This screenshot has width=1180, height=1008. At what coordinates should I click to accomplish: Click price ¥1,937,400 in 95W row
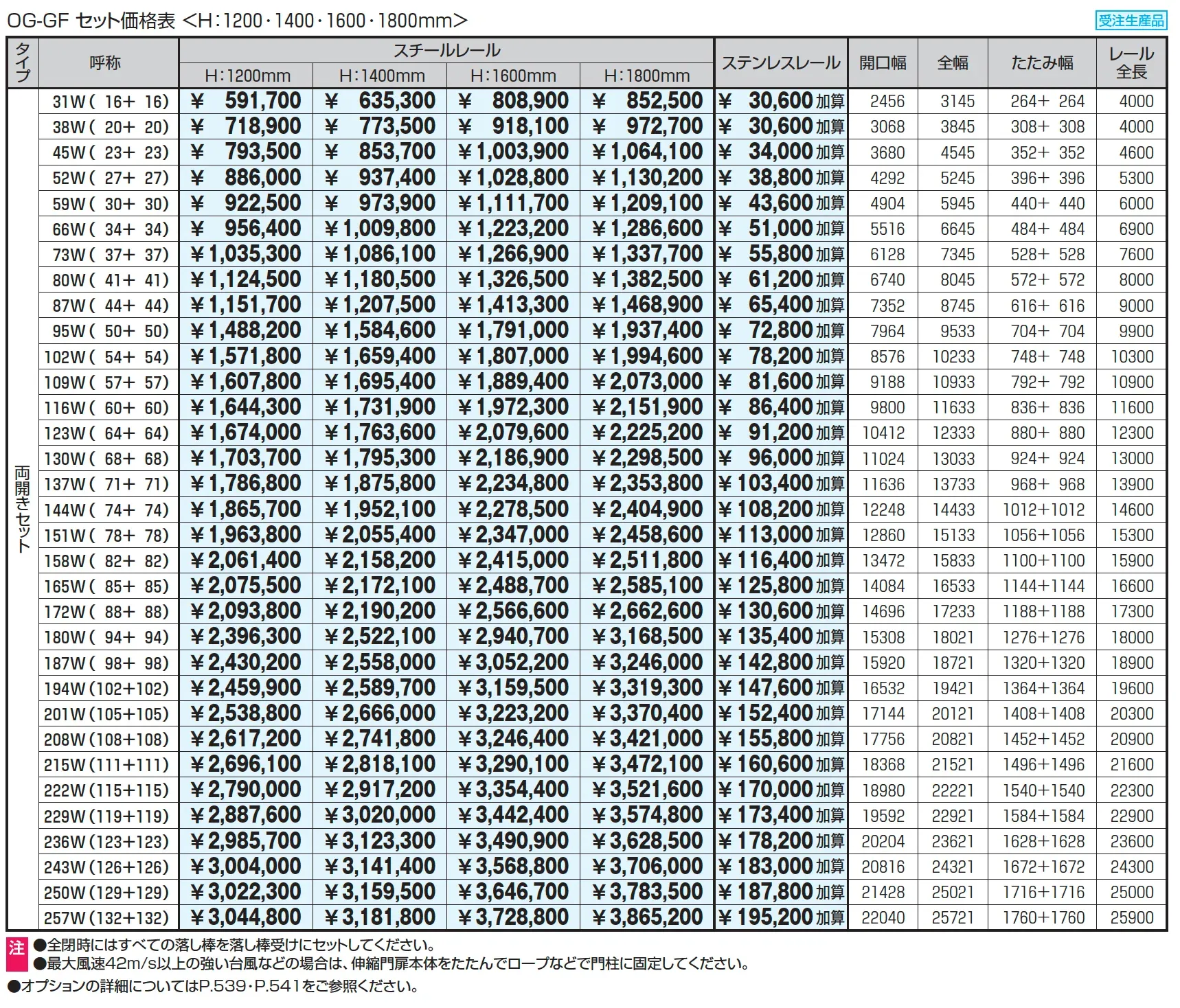pyautogui.click(x=647, y=330)
